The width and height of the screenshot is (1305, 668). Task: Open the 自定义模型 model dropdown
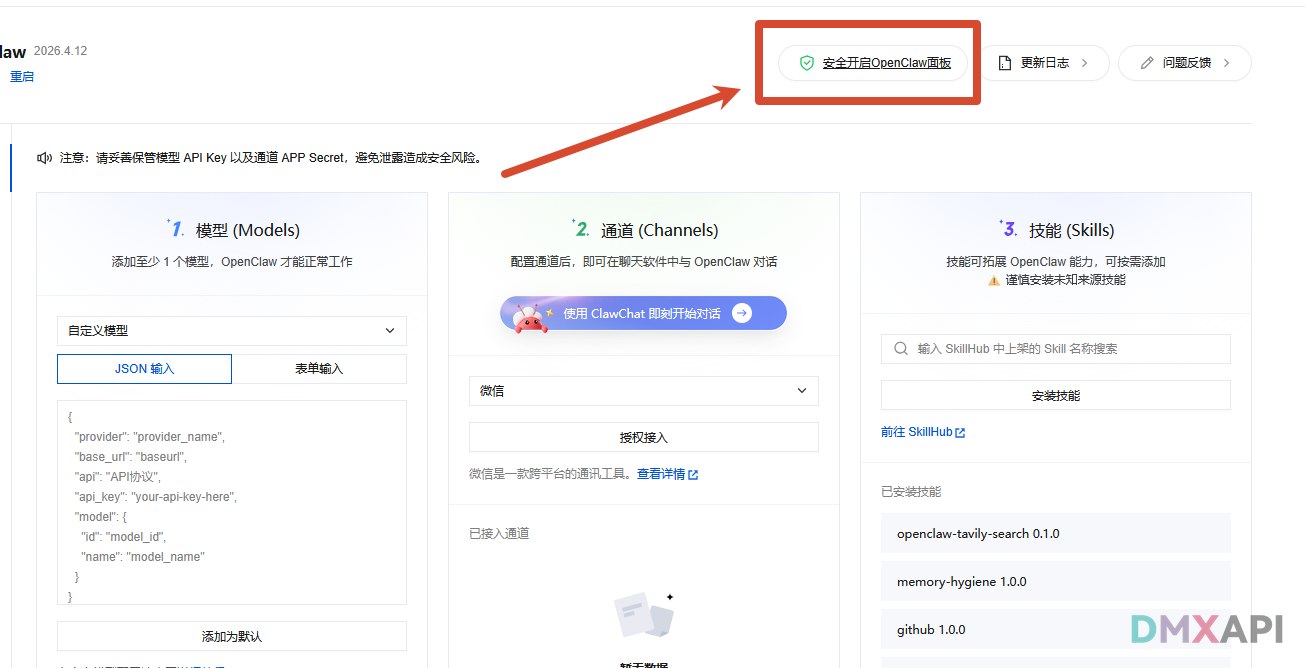[x=231, y=330]
